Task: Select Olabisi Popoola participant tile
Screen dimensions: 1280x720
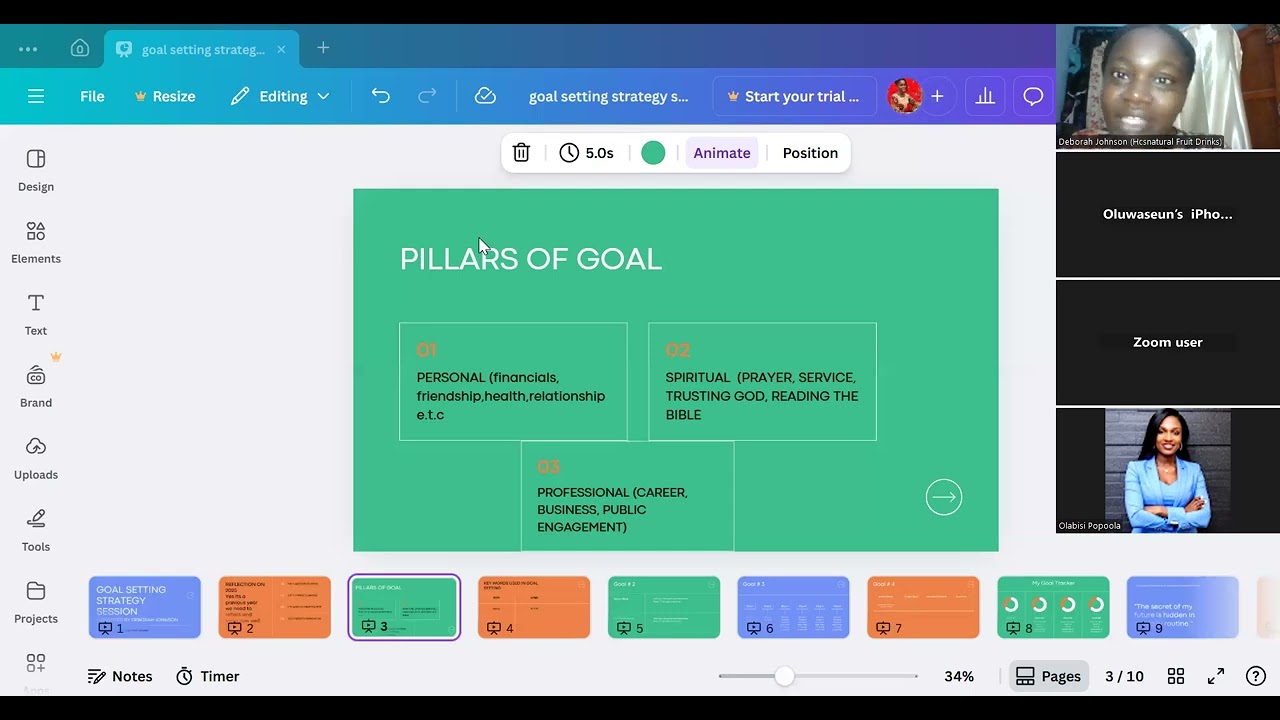Action: (1168, 470)
